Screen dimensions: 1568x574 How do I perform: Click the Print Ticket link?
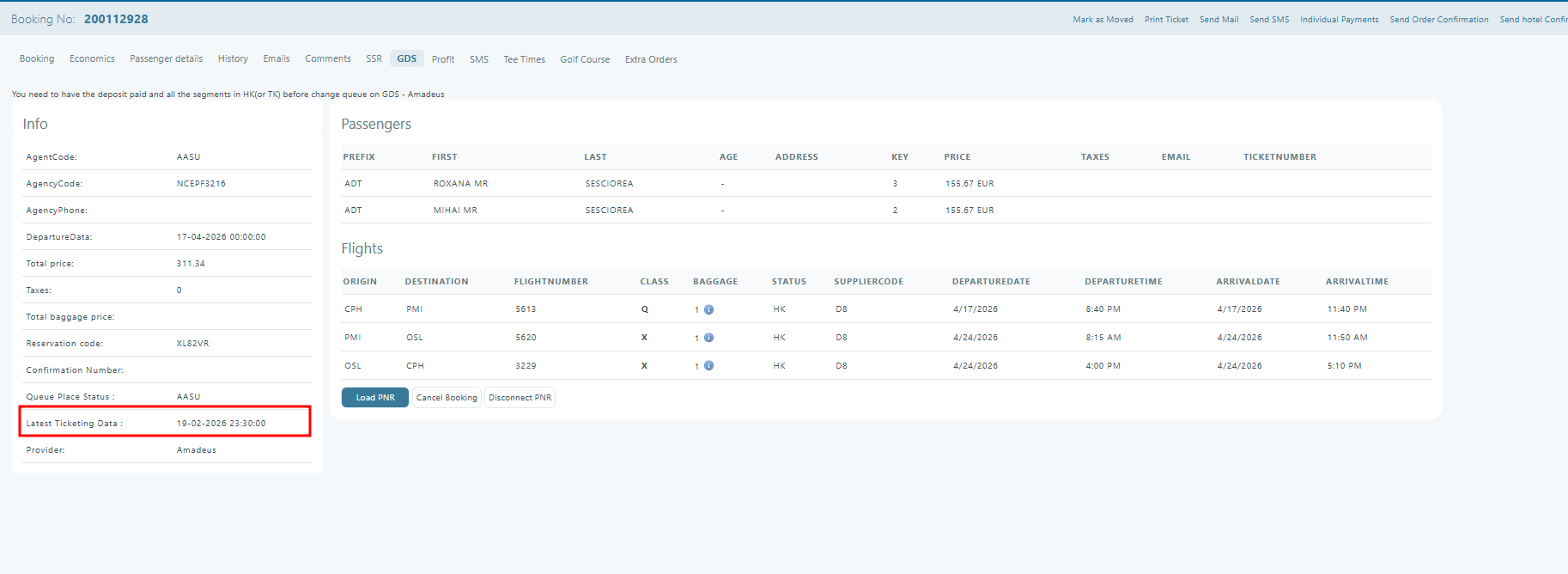click(1166, 20)
